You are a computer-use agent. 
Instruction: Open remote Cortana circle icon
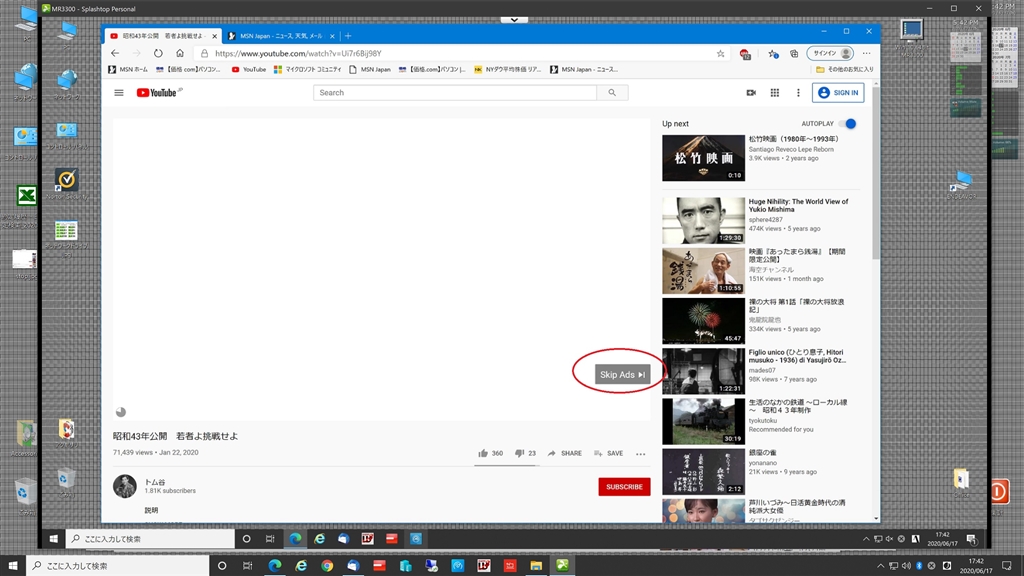click(x=246, y=539)
